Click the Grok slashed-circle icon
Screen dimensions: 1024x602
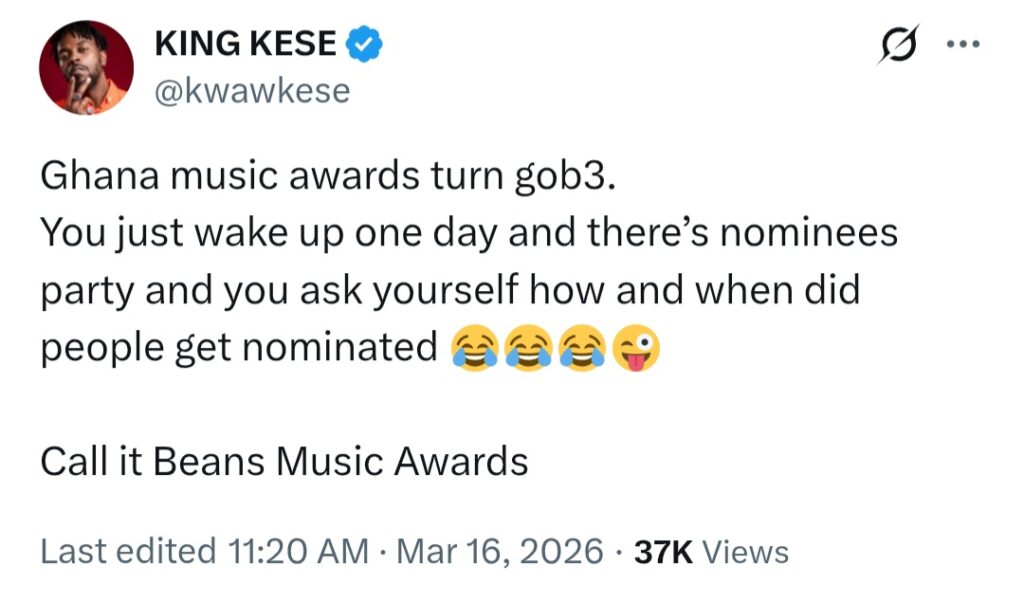coord(898,46)
